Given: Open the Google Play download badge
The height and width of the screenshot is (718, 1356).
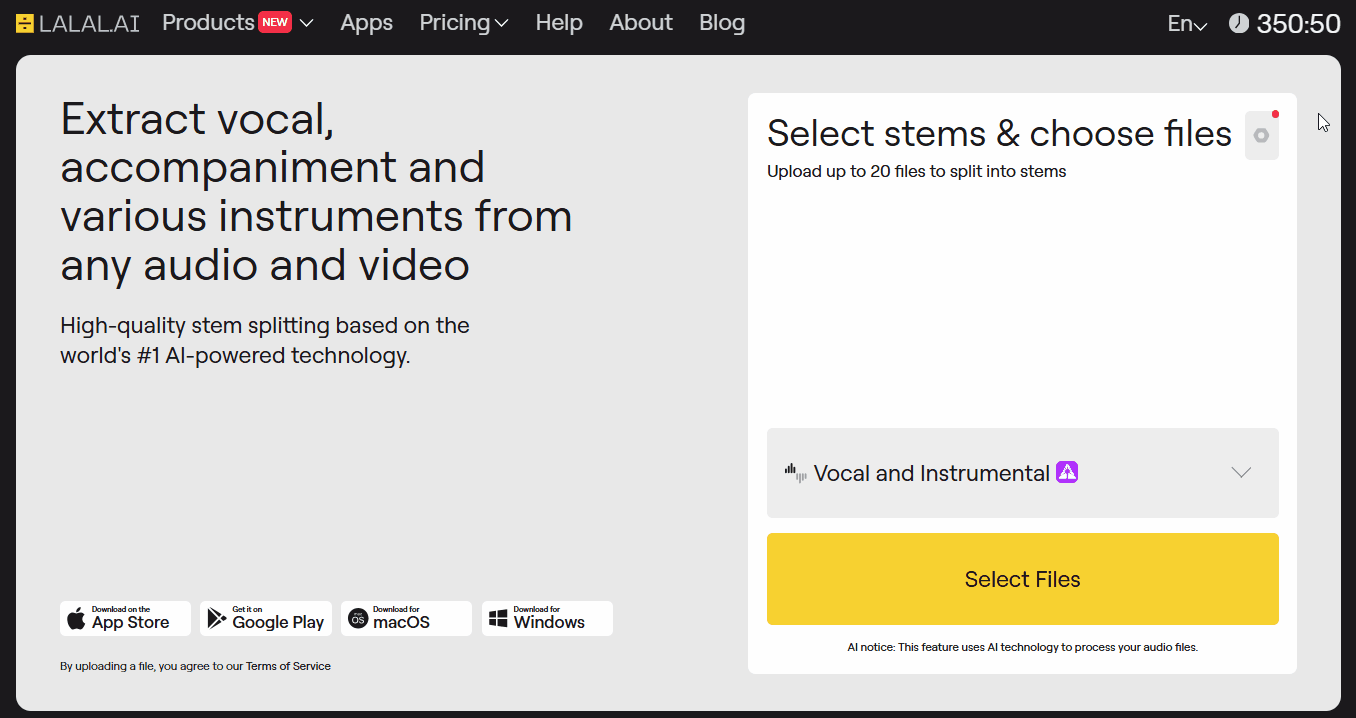Looking at the screenshot, I should (x=265, y=618).
